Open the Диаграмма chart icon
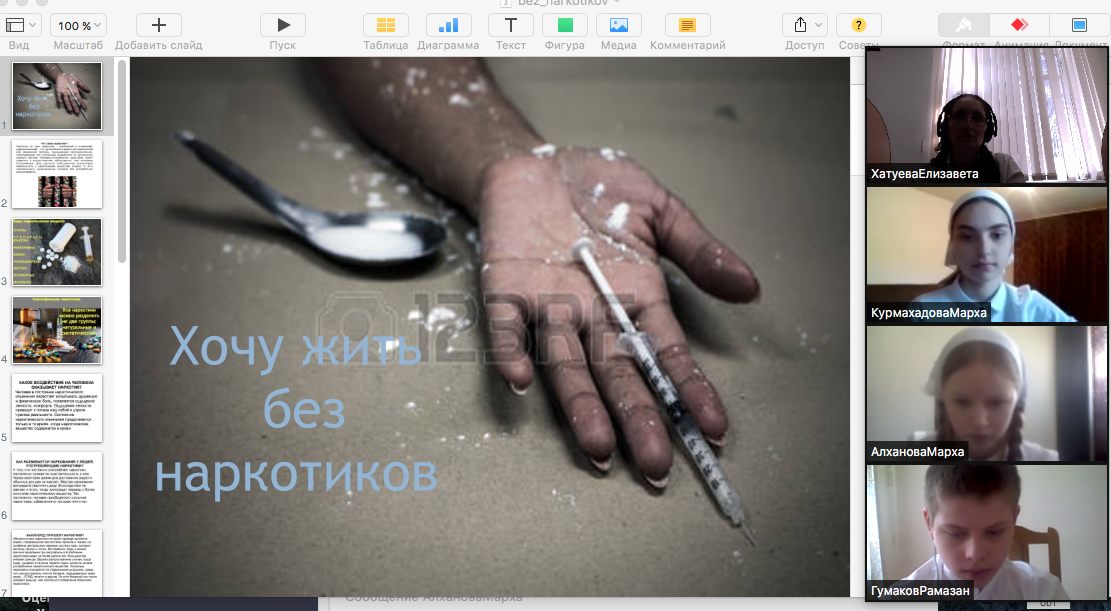1111x611 pixels. 448,25
